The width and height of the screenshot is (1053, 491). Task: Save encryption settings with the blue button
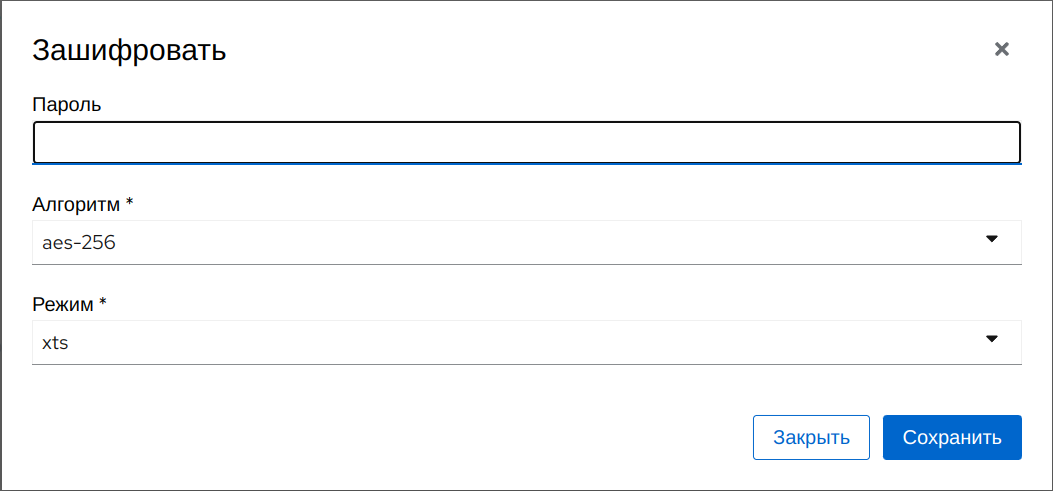(x=951, y=438)
